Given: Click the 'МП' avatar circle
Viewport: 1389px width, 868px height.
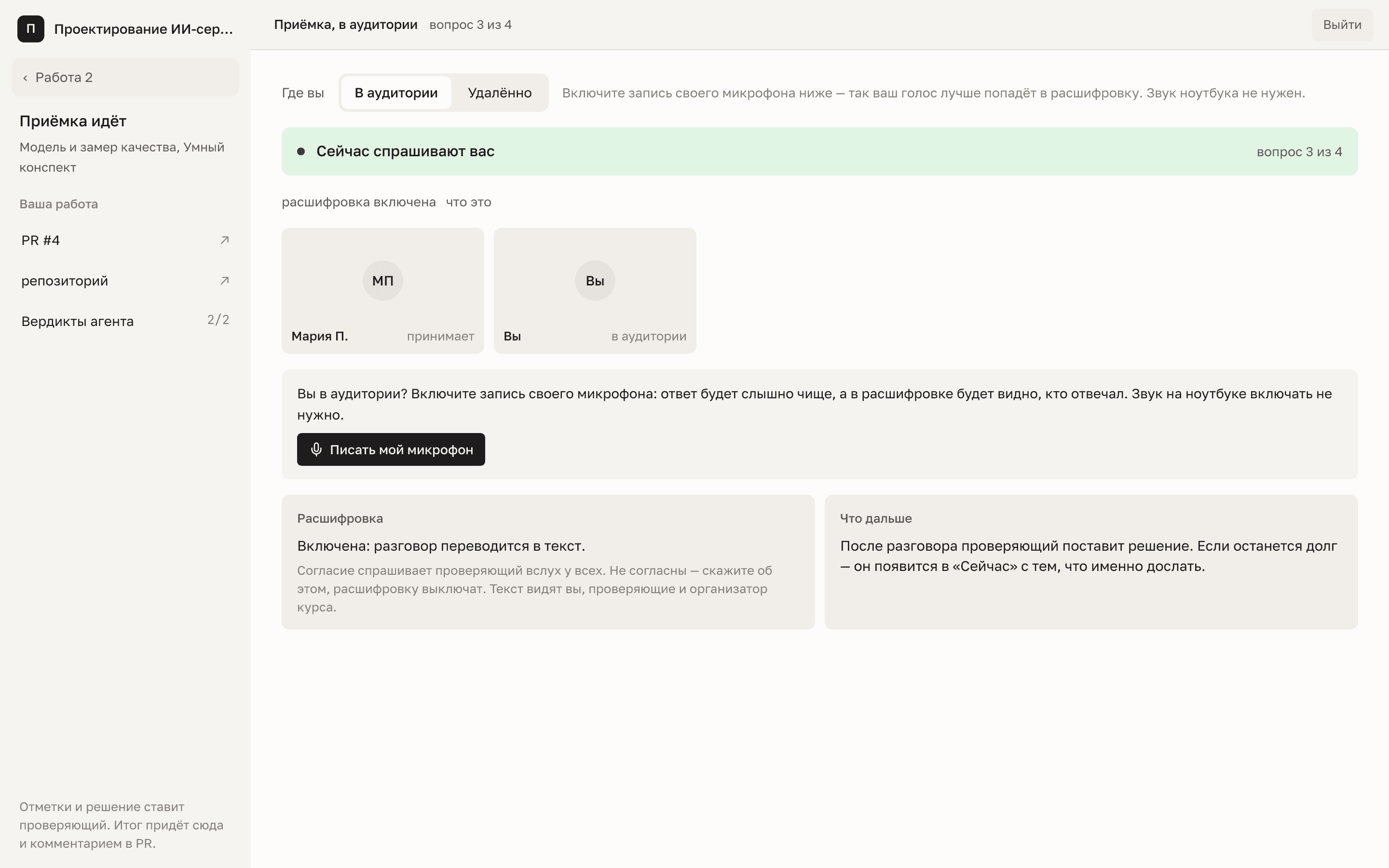Looking at the screenshot, I should (383, 281).
